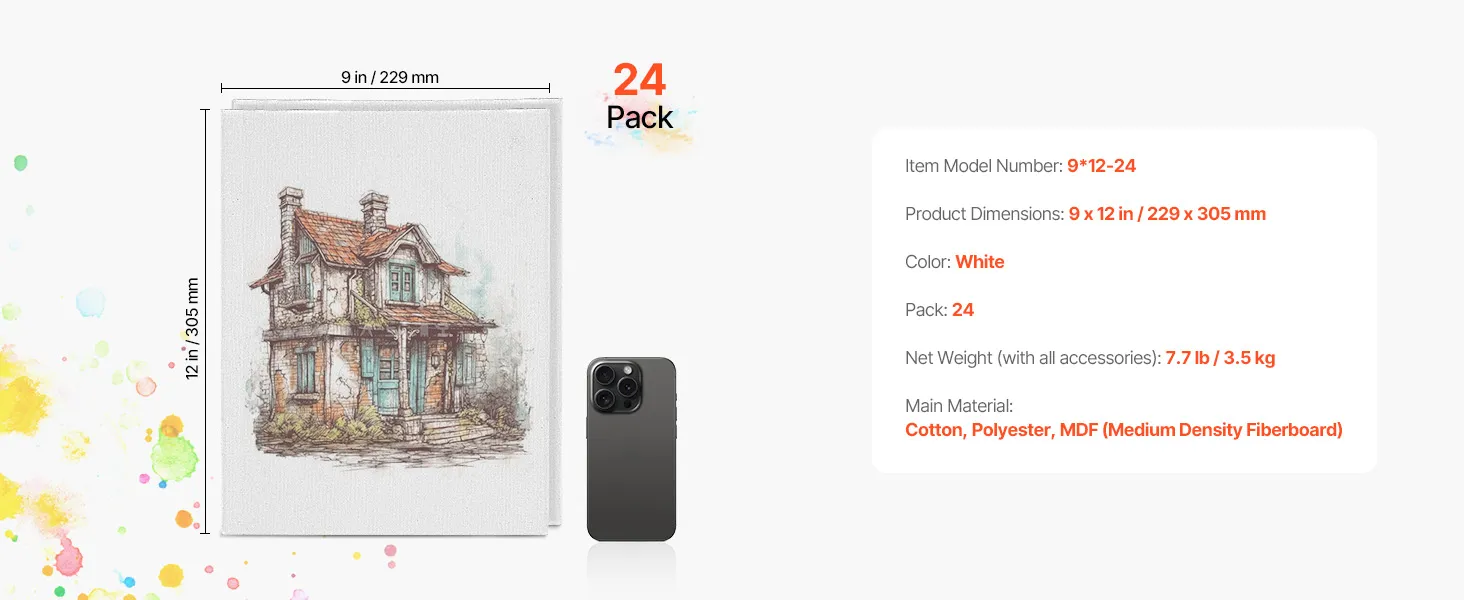Image resolution: width=1464 pixels, height=600 pixels.
Task: Click the 12 in / 305 mm height label
Action: pyautogui.click(x=193, y=328)
